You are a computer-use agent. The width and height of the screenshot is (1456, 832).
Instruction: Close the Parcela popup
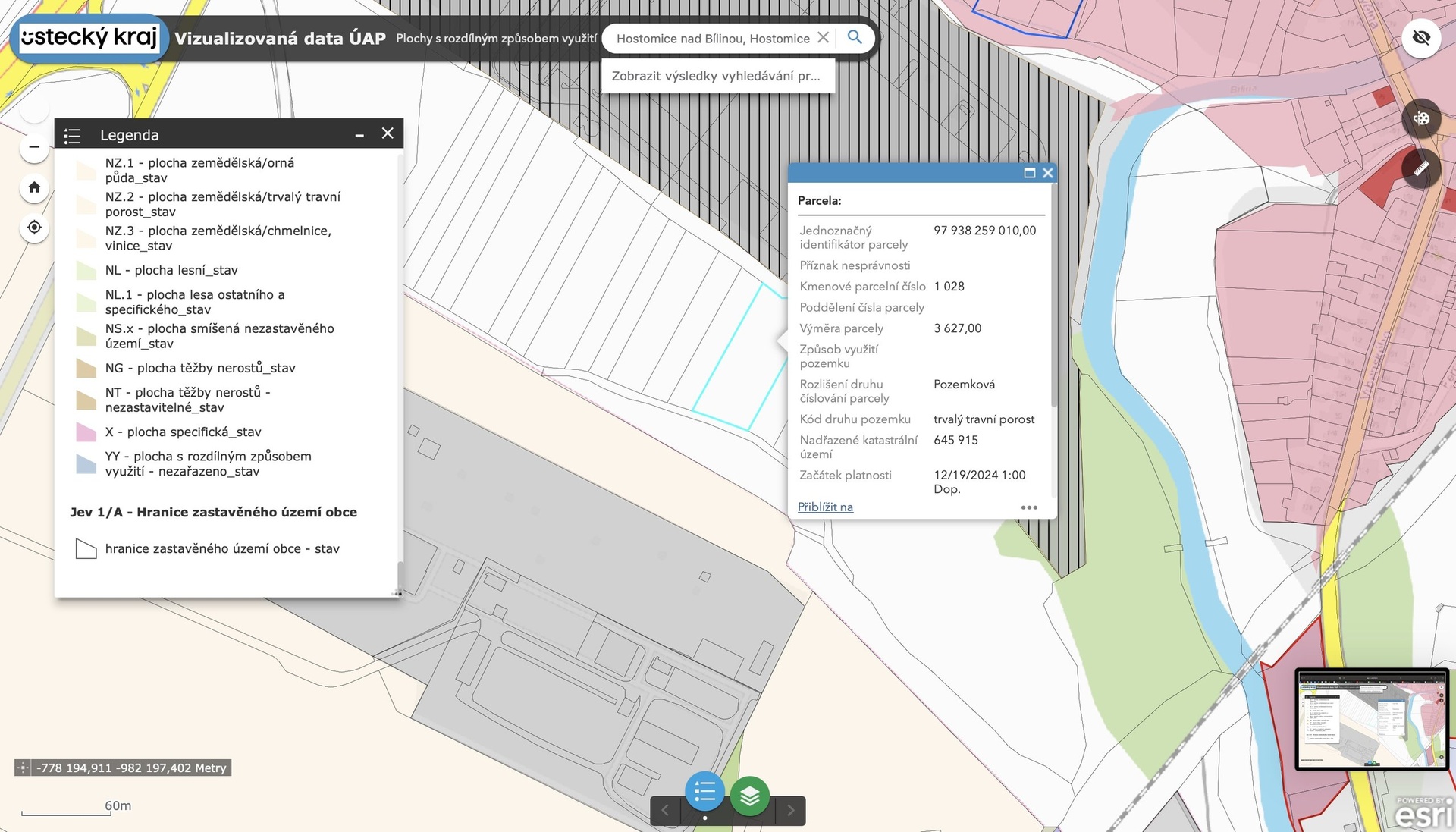[1048, 173]
